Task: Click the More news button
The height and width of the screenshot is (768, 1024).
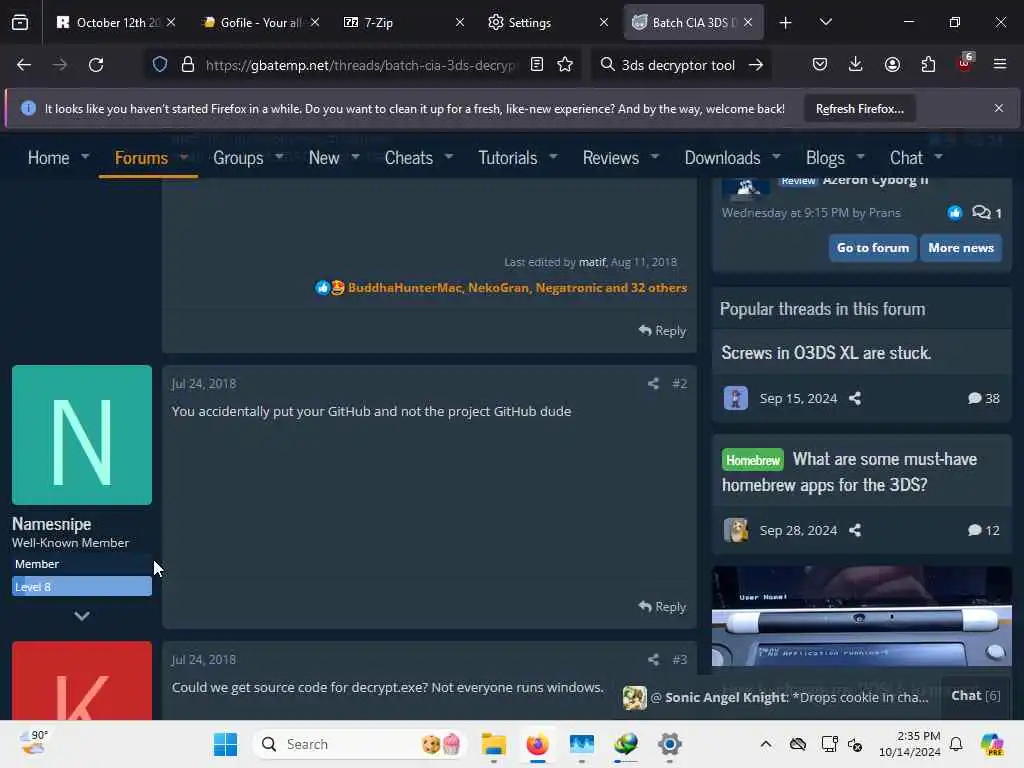Action: (961, 248)
